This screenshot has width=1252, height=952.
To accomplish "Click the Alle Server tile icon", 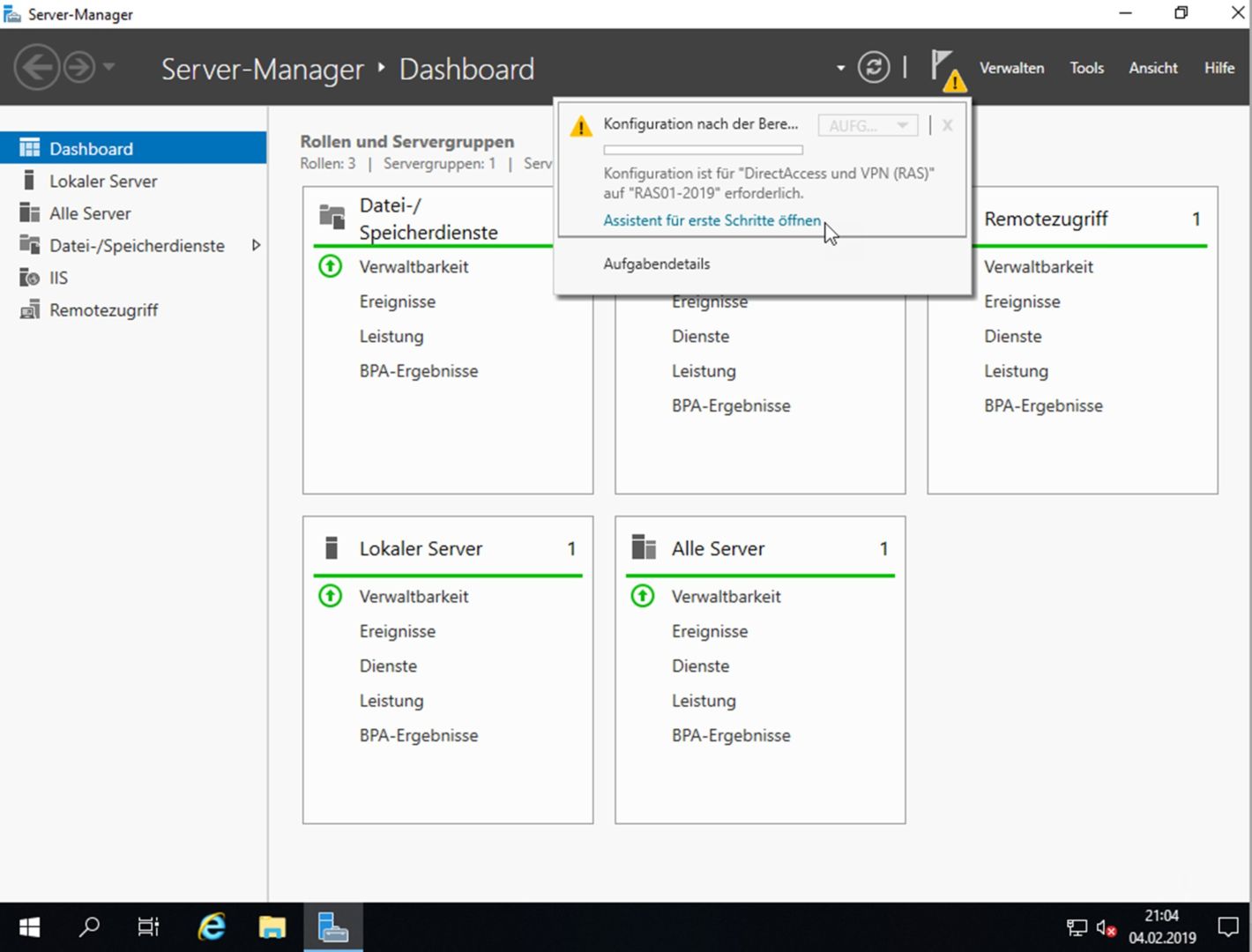I will coord(644,547).
